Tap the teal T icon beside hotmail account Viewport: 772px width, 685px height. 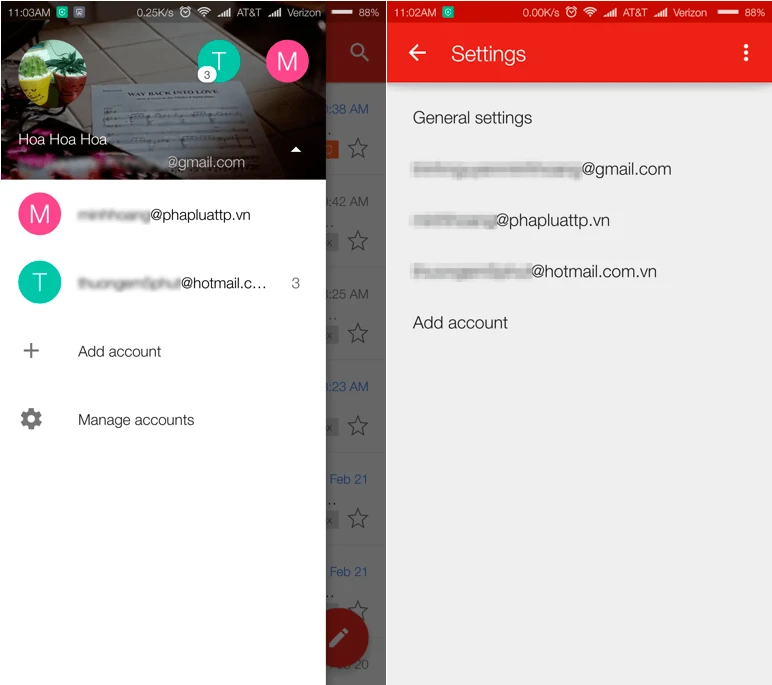[39, 282]
